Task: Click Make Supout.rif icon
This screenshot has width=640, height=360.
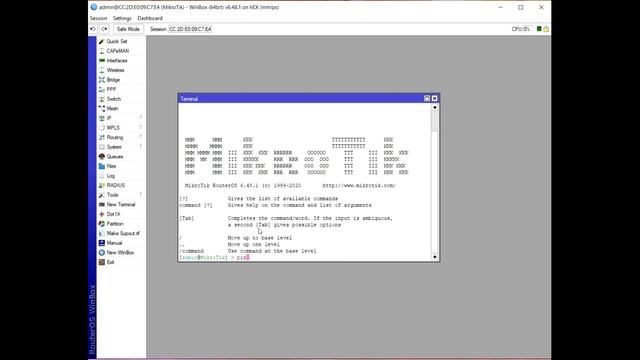Action: (x=102, y=233)
